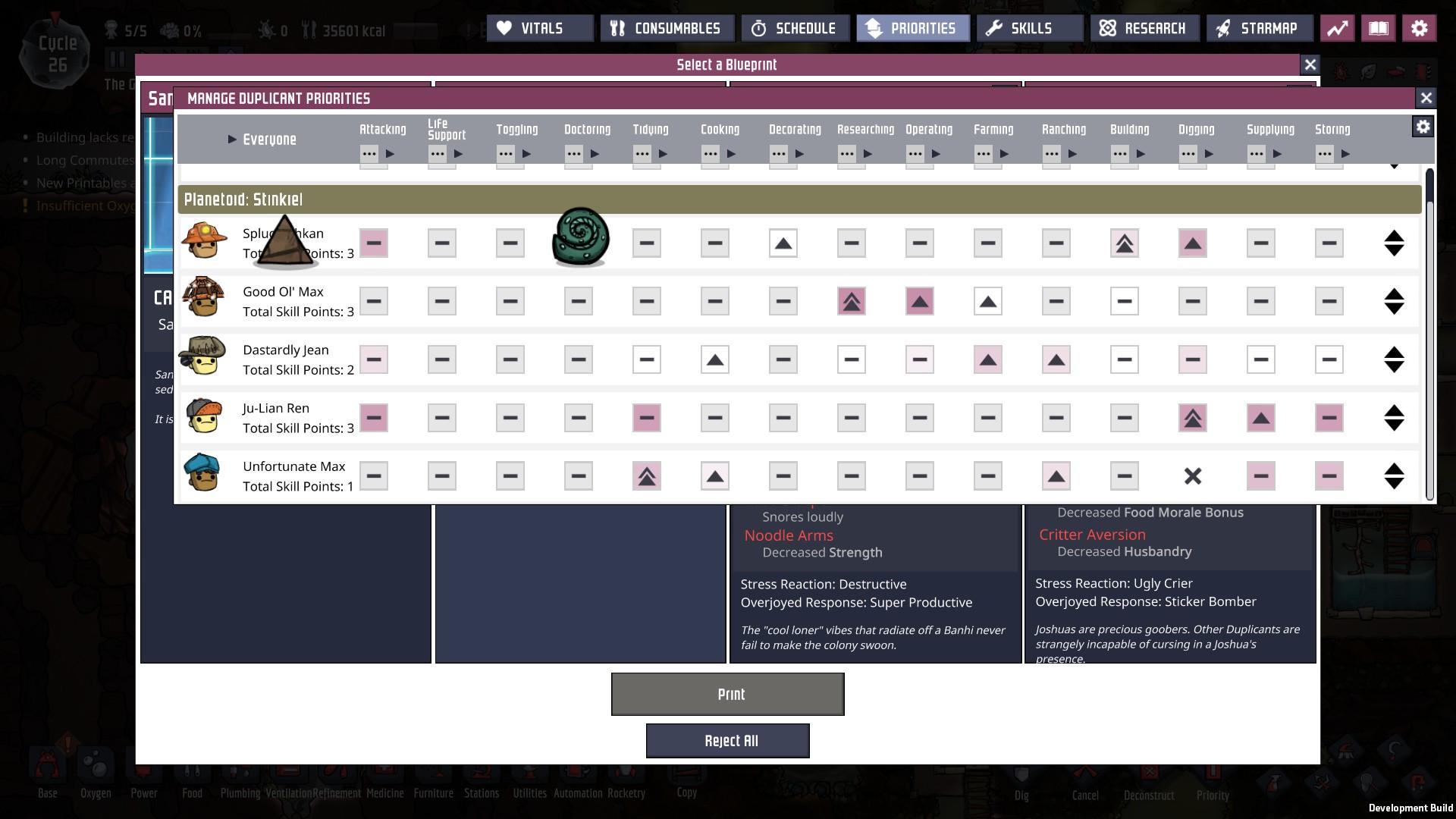Click the Reject All button
The image size is (1456, 819).
[x=727, y=740]
